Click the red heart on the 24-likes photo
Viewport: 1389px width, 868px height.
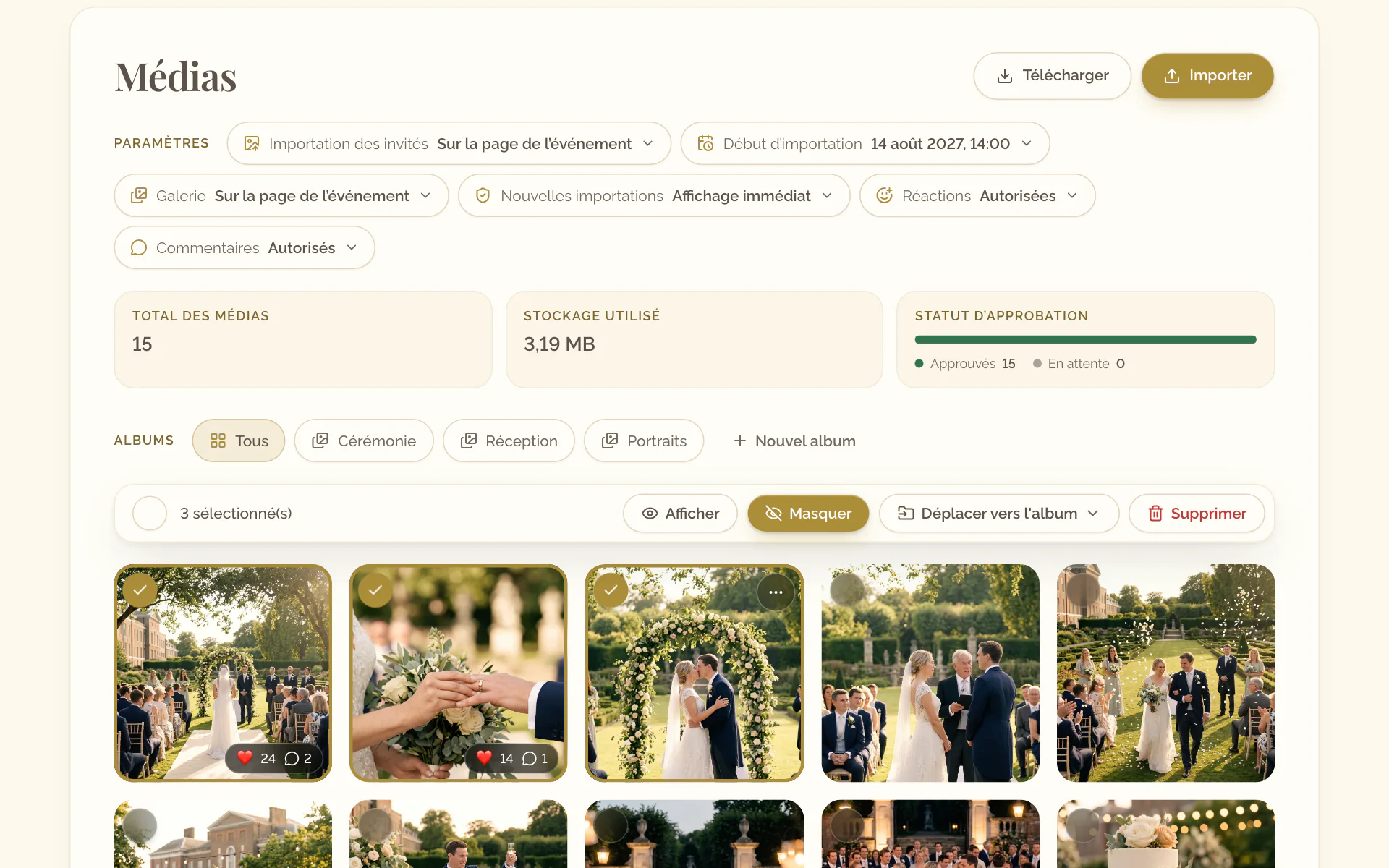245,758
